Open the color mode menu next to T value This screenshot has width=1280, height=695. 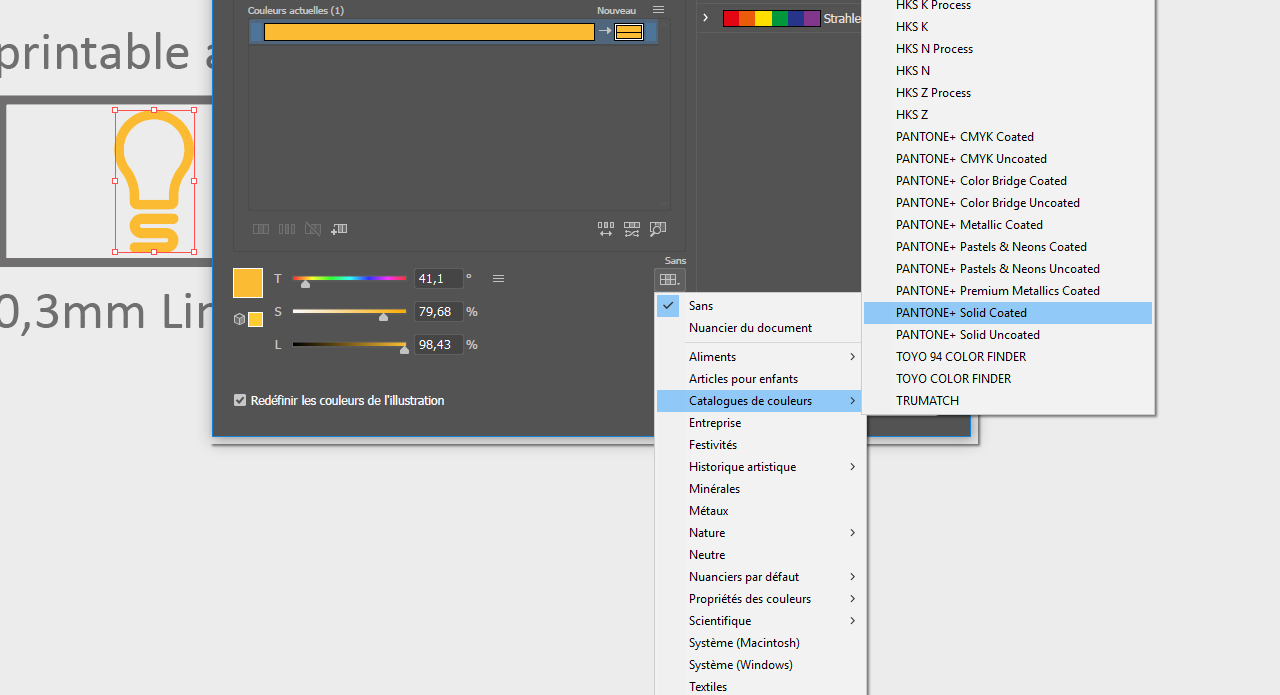[x=498, y=279]
